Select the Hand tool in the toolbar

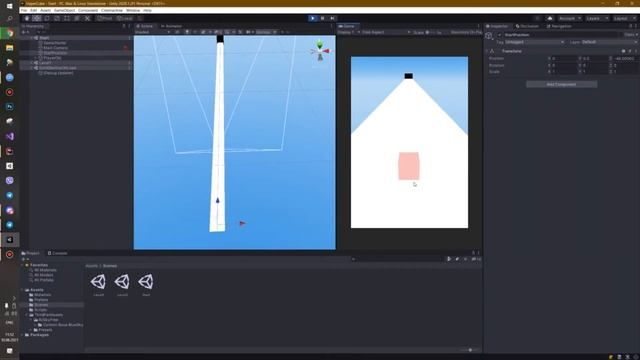tap(27, 18)
